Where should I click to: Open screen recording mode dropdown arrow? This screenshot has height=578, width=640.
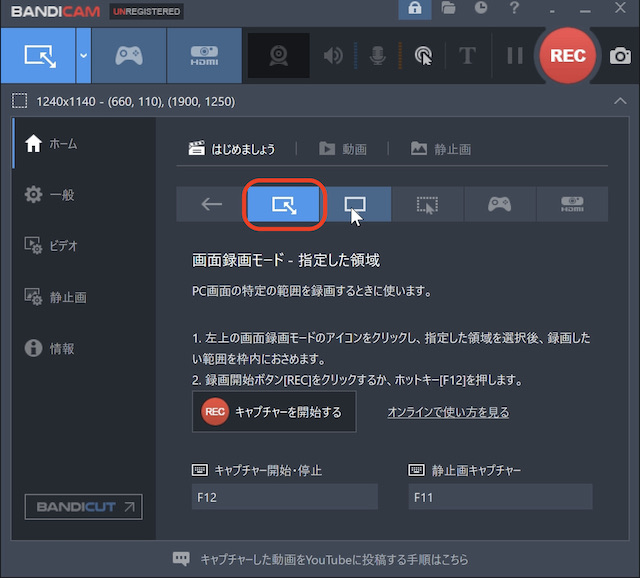click(84, 56)
